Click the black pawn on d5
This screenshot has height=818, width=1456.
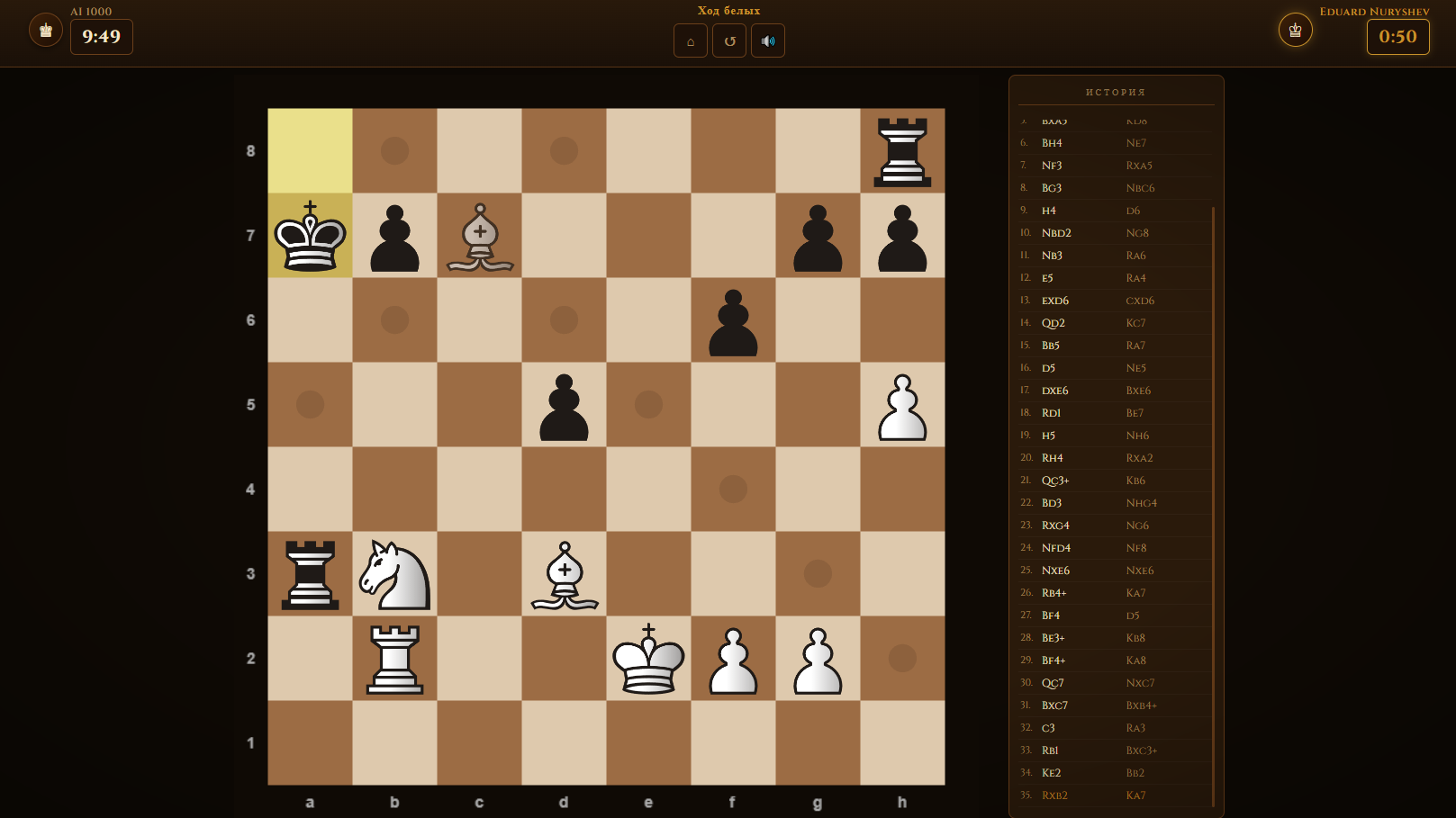click(x=565, y=407)
